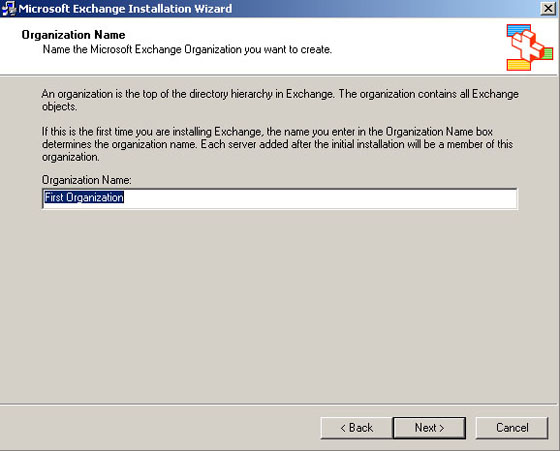
Task: Click 'Name the Microsoft Exchange Organization' subtitle
Action: click(x=187, y=49)
